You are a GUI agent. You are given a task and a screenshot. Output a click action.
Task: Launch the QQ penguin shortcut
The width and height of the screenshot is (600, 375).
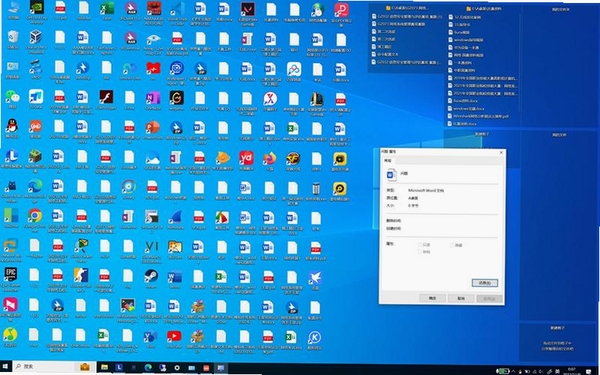point(12,127)
